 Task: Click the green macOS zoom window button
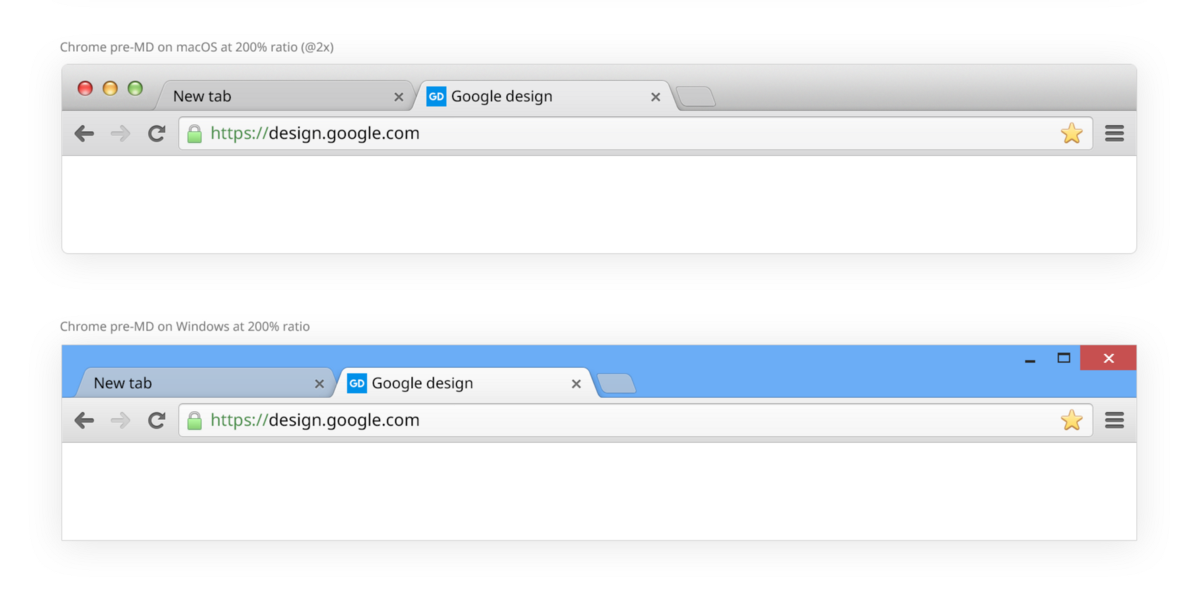click(135, 89)
